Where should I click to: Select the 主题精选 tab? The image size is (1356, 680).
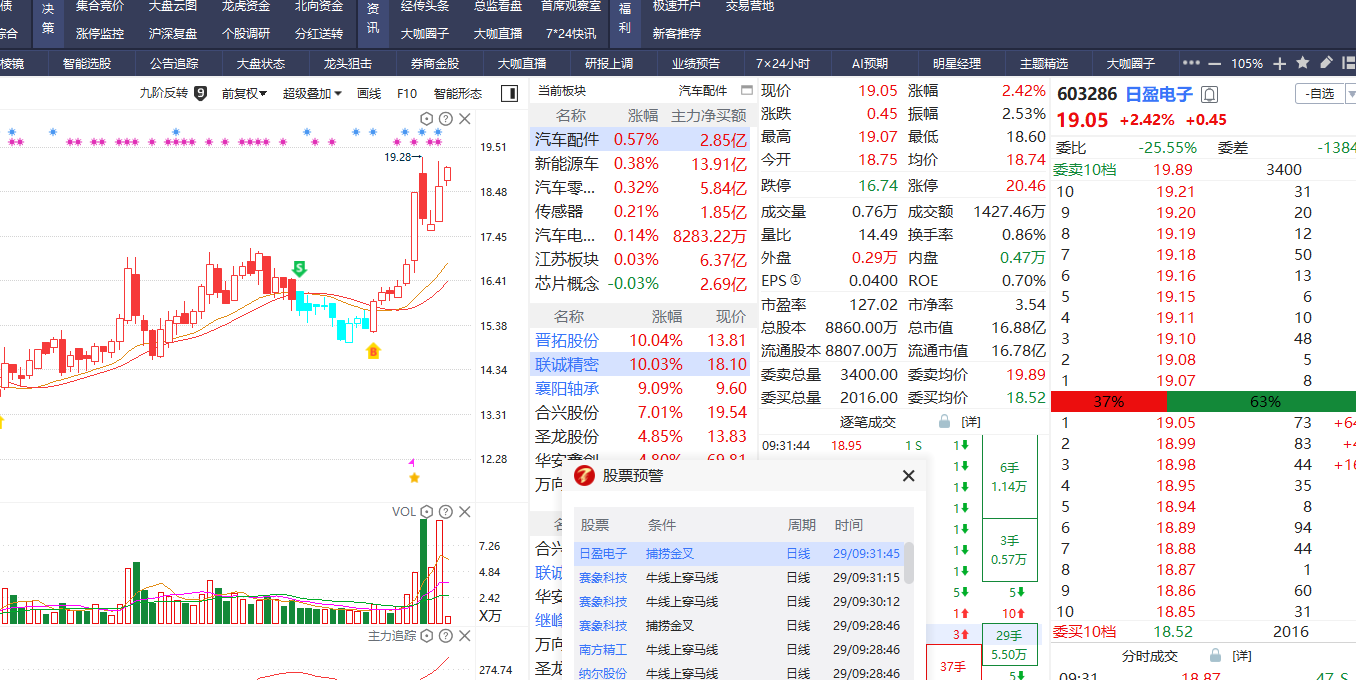tap(1044, 63)
